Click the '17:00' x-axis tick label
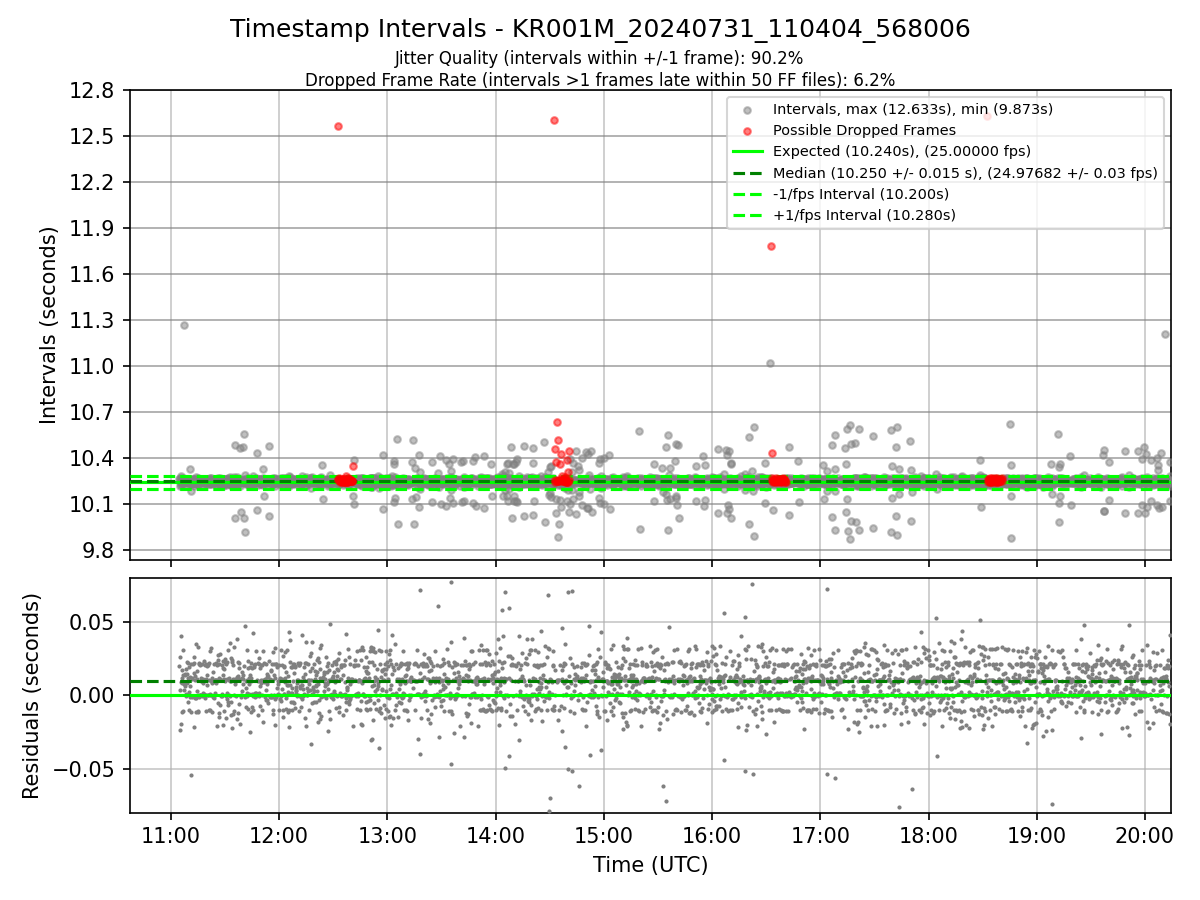 [x=820, y=834]
